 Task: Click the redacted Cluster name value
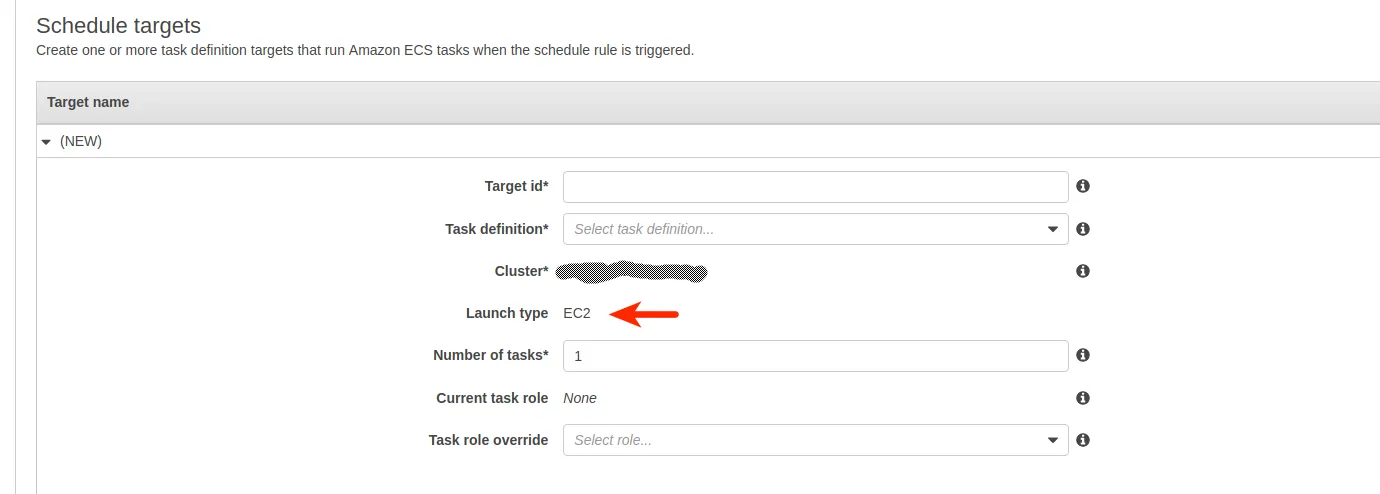click(632, 271)
